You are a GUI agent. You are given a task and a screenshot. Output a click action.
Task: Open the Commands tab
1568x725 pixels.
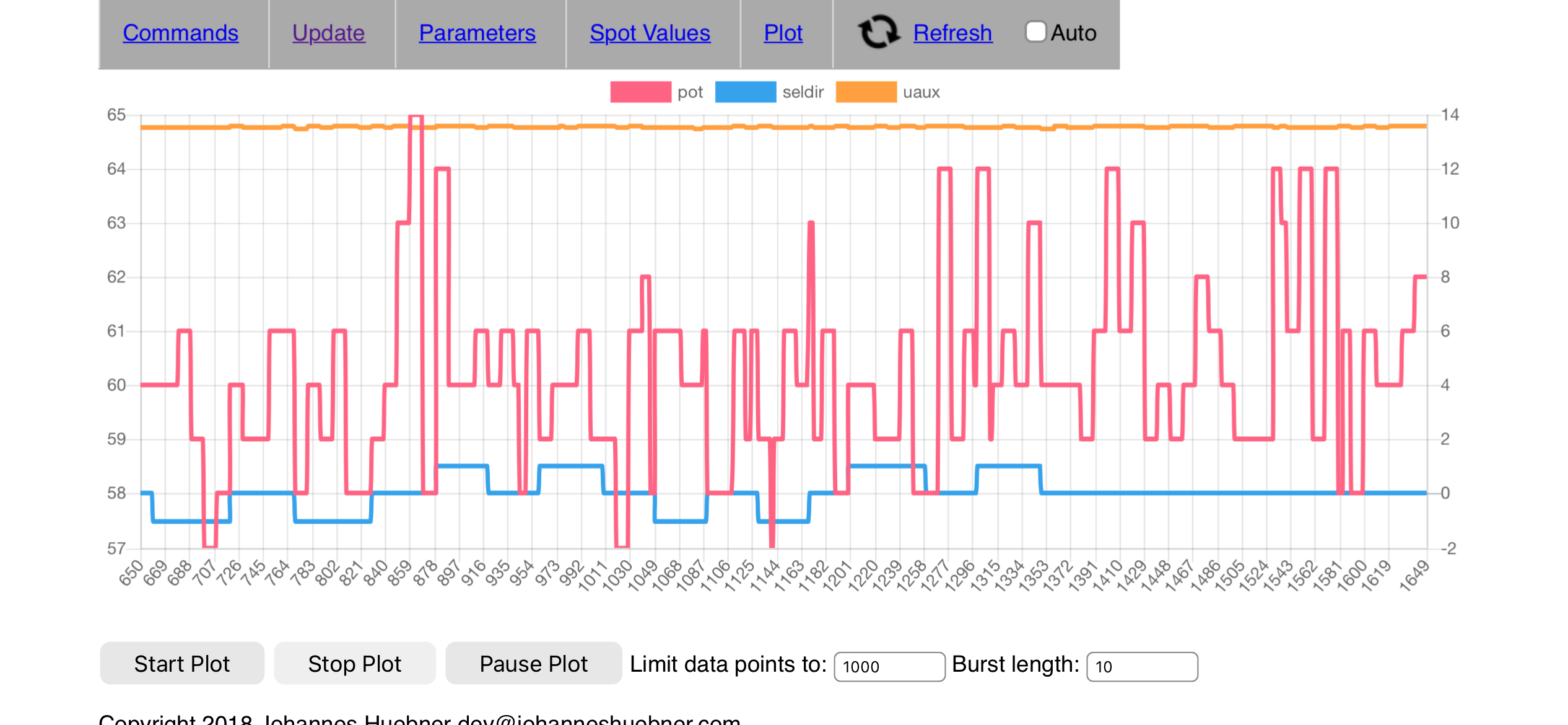tap(180, 33)
